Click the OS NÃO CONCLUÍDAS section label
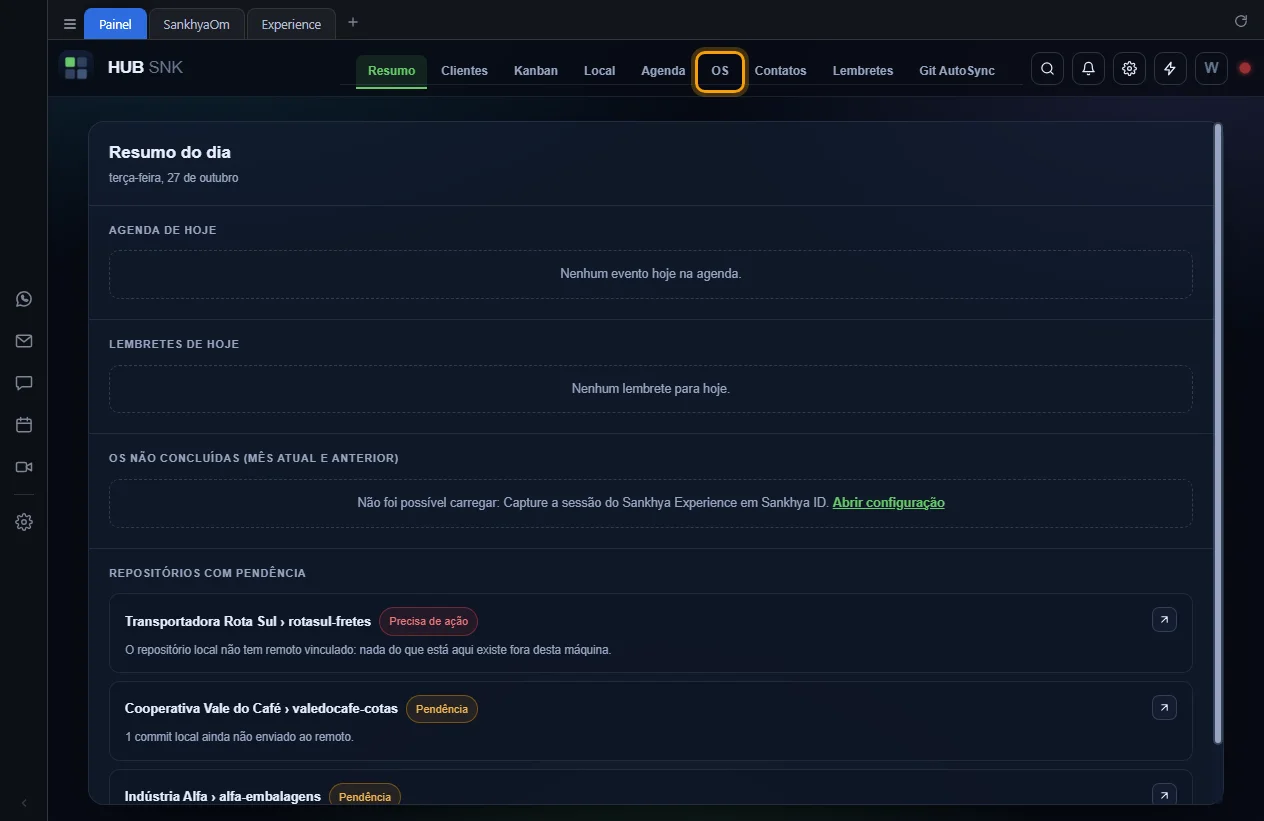1264x821 pixels. (x=254, y=458)
